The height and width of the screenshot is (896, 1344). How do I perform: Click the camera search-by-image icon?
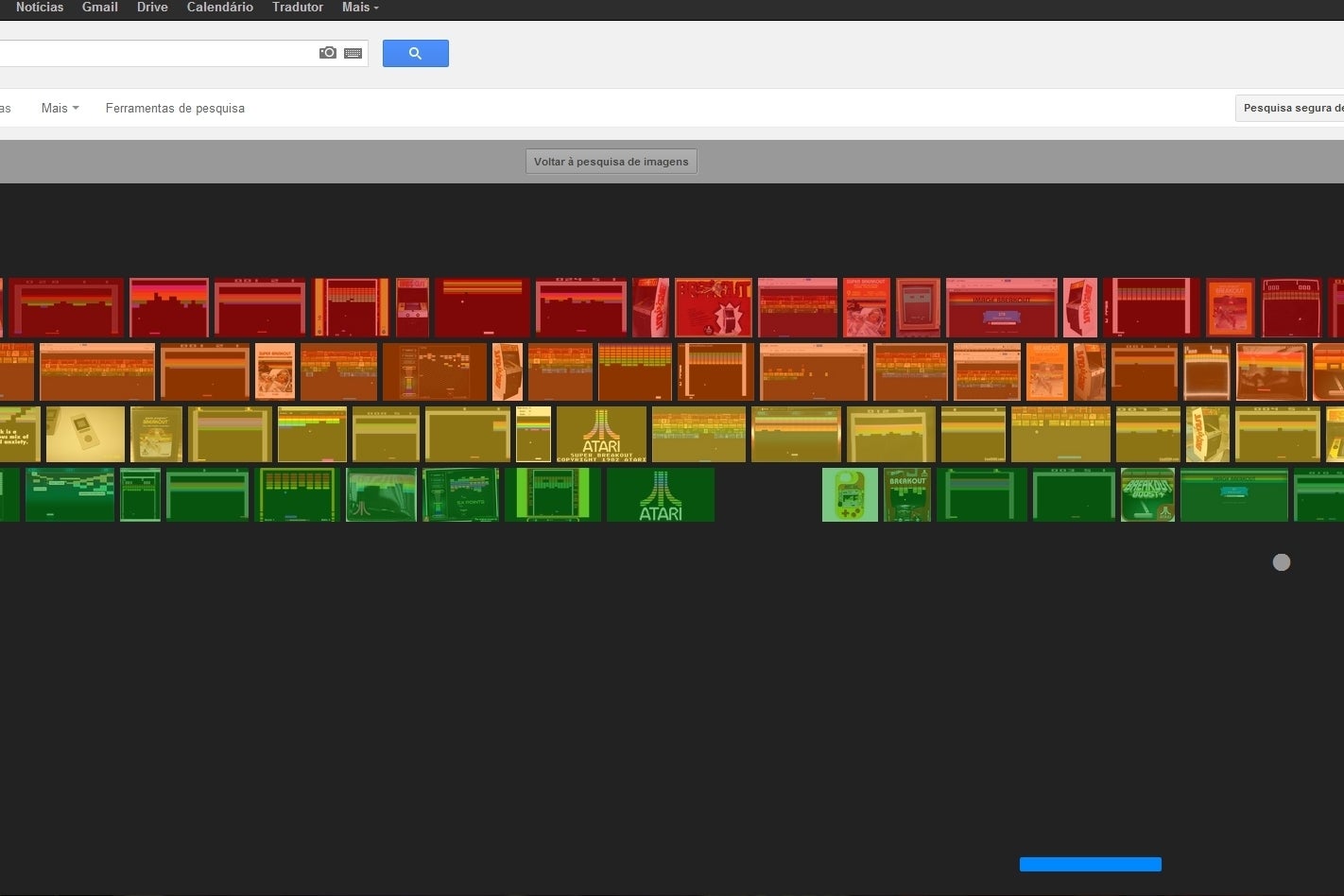328,53
